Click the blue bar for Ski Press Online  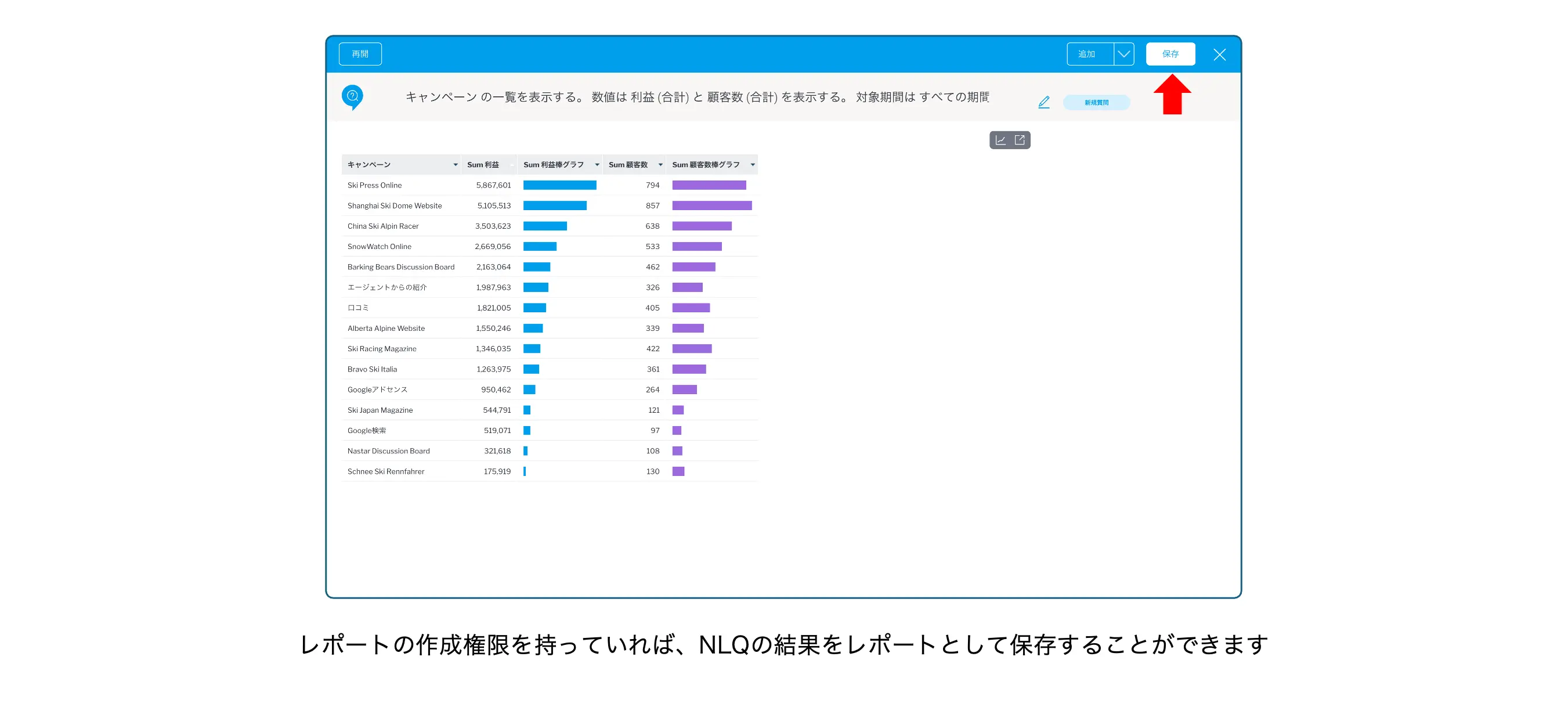coord(559,185)
